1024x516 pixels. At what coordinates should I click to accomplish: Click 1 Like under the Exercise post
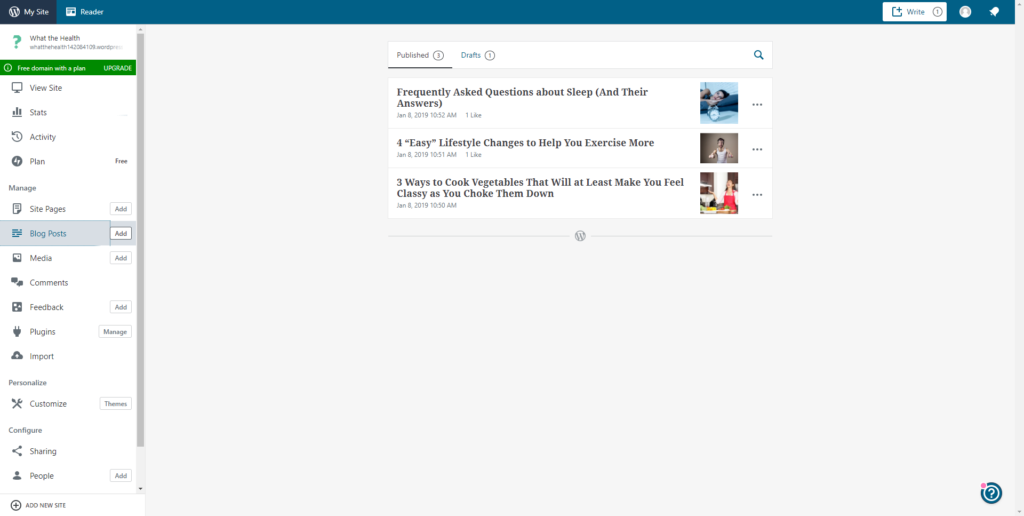[473, 155]
